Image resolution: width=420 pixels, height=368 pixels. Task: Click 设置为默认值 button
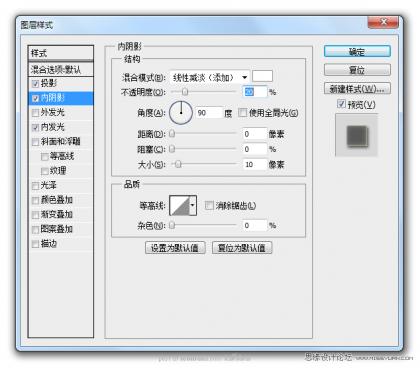(x=175, y=248)
